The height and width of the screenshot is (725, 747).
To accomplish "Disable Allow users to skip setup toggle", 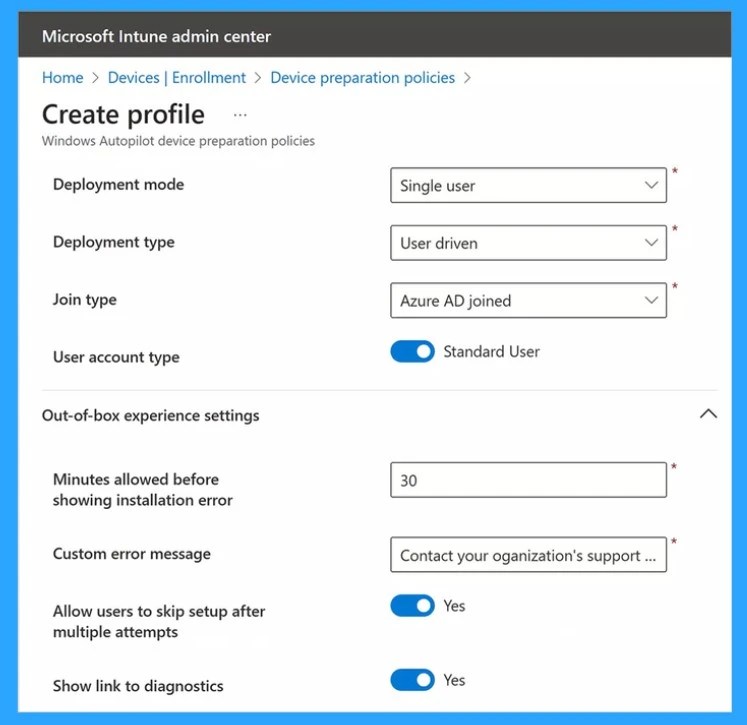I will point(413,606).
